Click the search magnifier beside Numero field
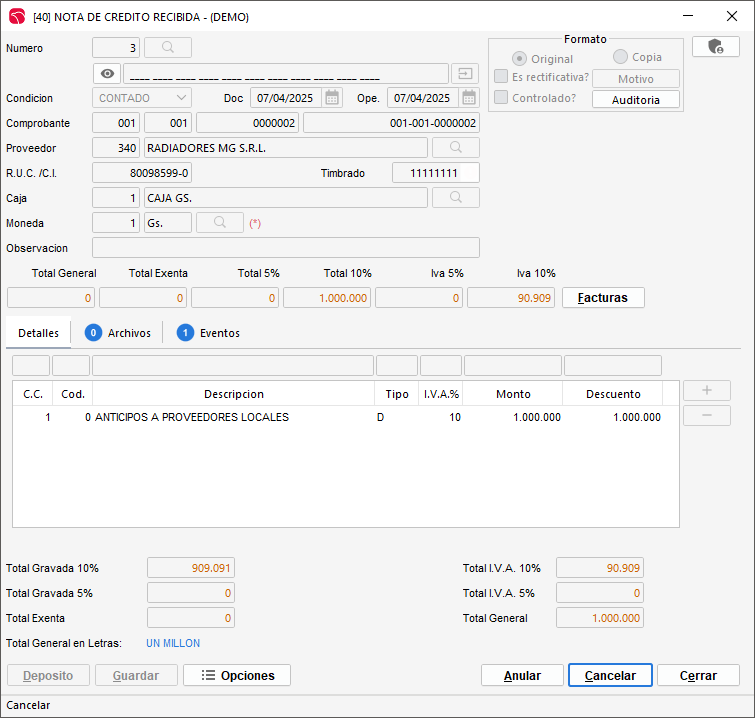Image resolution: width=755 pixels, height=718 pixels. pyautogui.click(x=168, y=48)
